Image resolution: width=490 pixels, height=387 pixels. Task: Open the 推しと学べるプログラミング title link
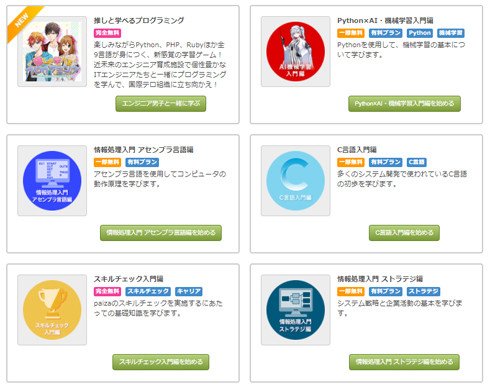pos(139,20)
